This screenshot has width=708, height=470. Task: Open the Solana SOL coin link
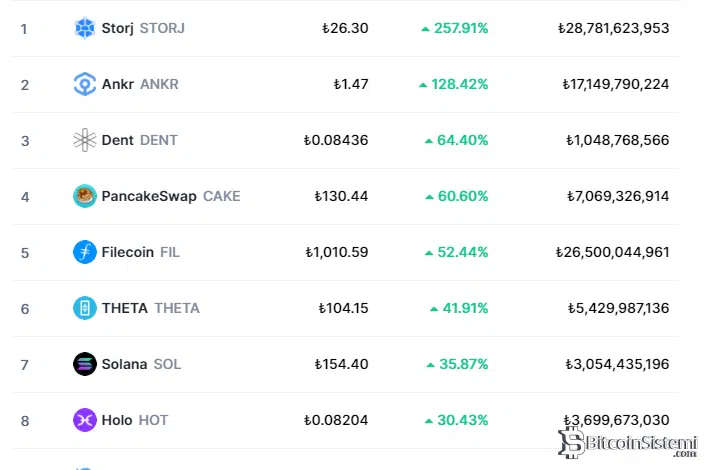(x=141, y=364)
